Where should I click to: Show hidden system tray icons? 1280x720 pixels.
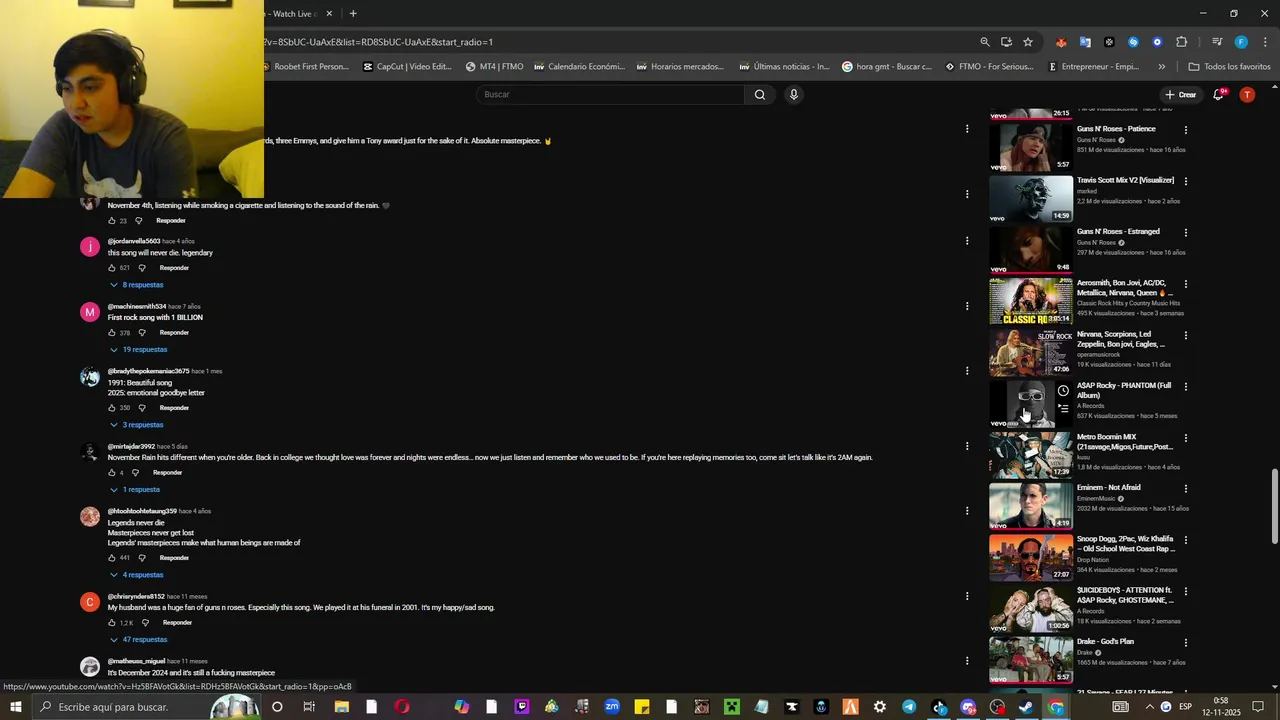click(1149, 707)
